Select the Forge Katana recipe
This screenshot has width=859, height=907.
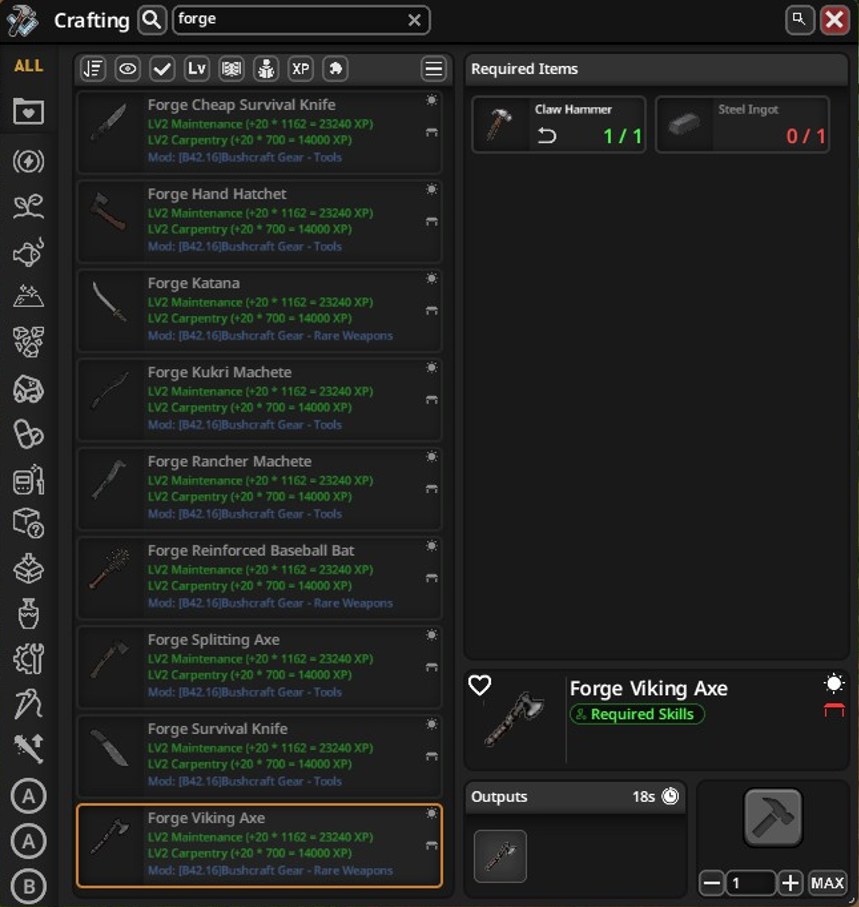[259, 310]
